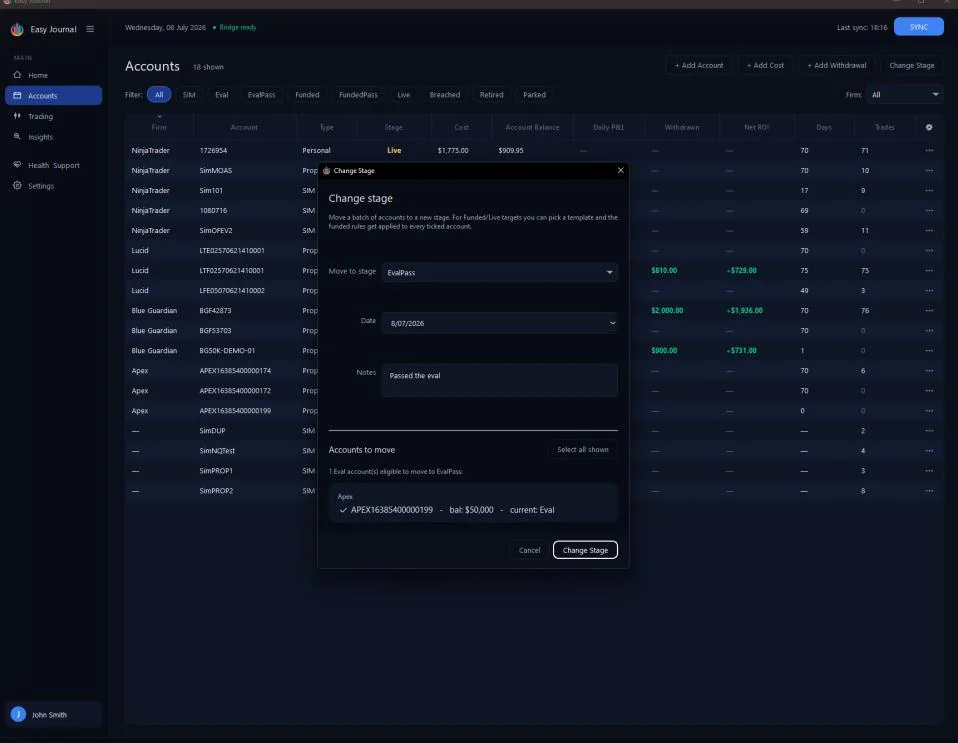
Task: Select the Funded filter chip
Action: click(307, 95)
